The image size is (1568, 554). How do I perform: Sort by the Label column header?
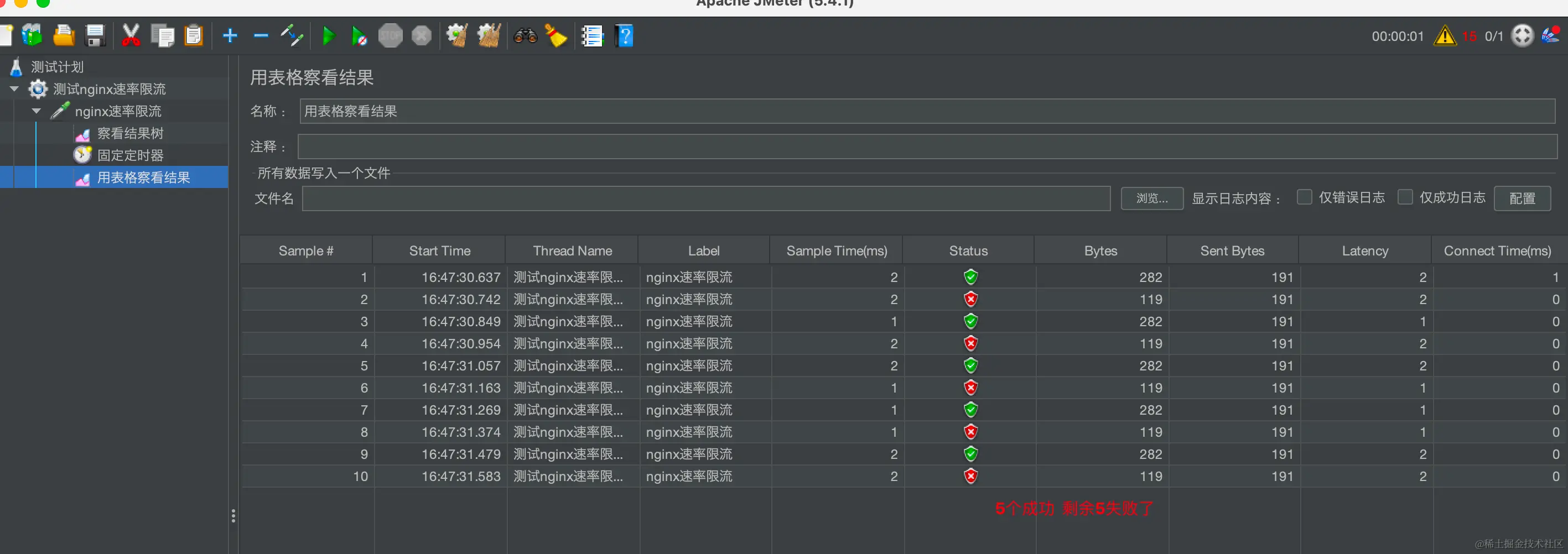[x=704, y=250]
